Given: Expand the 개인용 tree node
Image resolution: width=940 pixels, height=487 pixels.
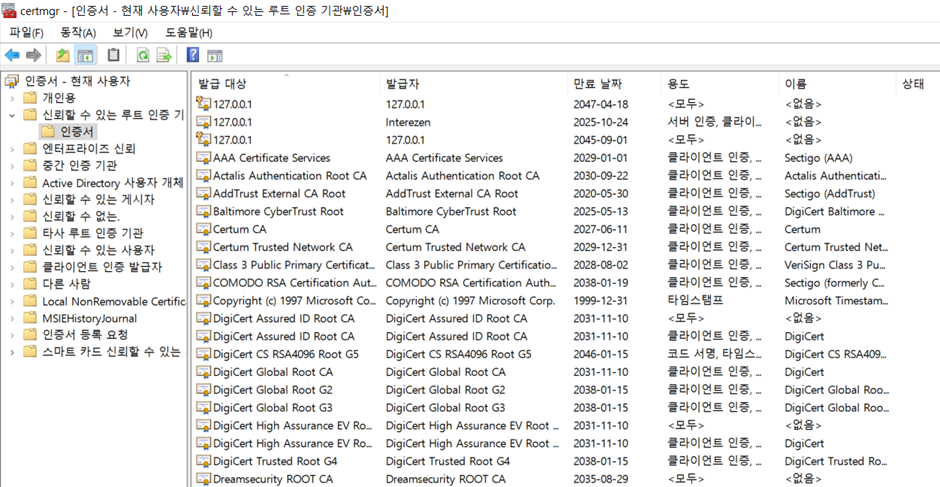Looking at the screenshot, I should 12,98.
